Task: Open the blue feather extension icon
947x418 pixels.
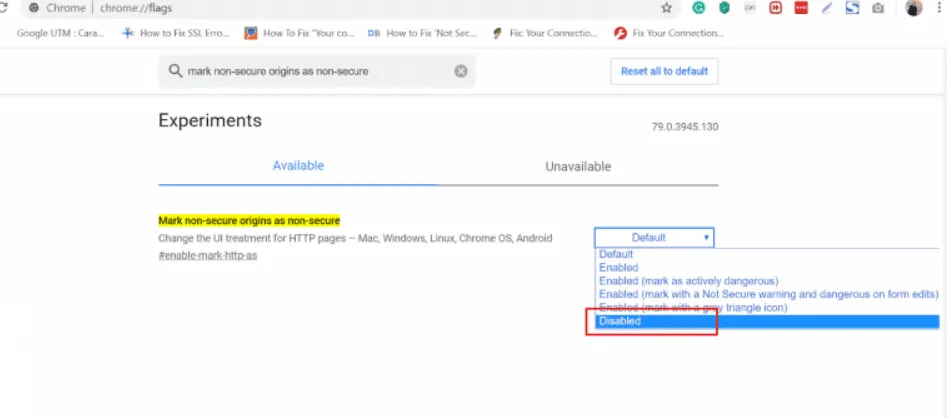Action: [827, 8]
